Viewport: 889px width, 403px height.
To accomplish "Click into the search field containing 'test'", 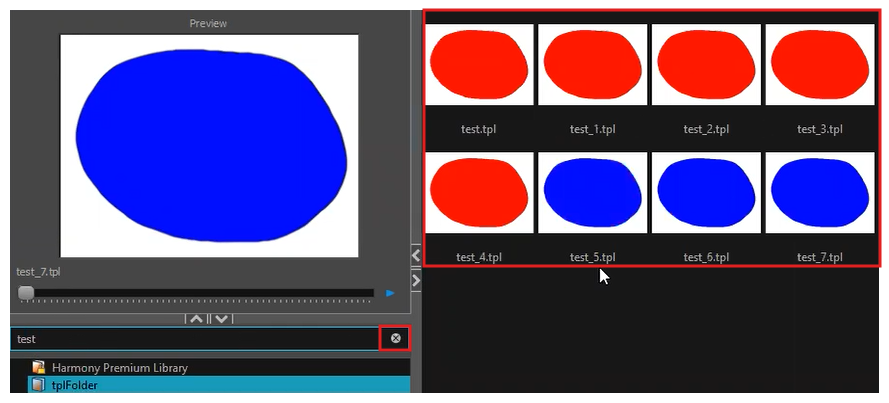I will (194, 339).
